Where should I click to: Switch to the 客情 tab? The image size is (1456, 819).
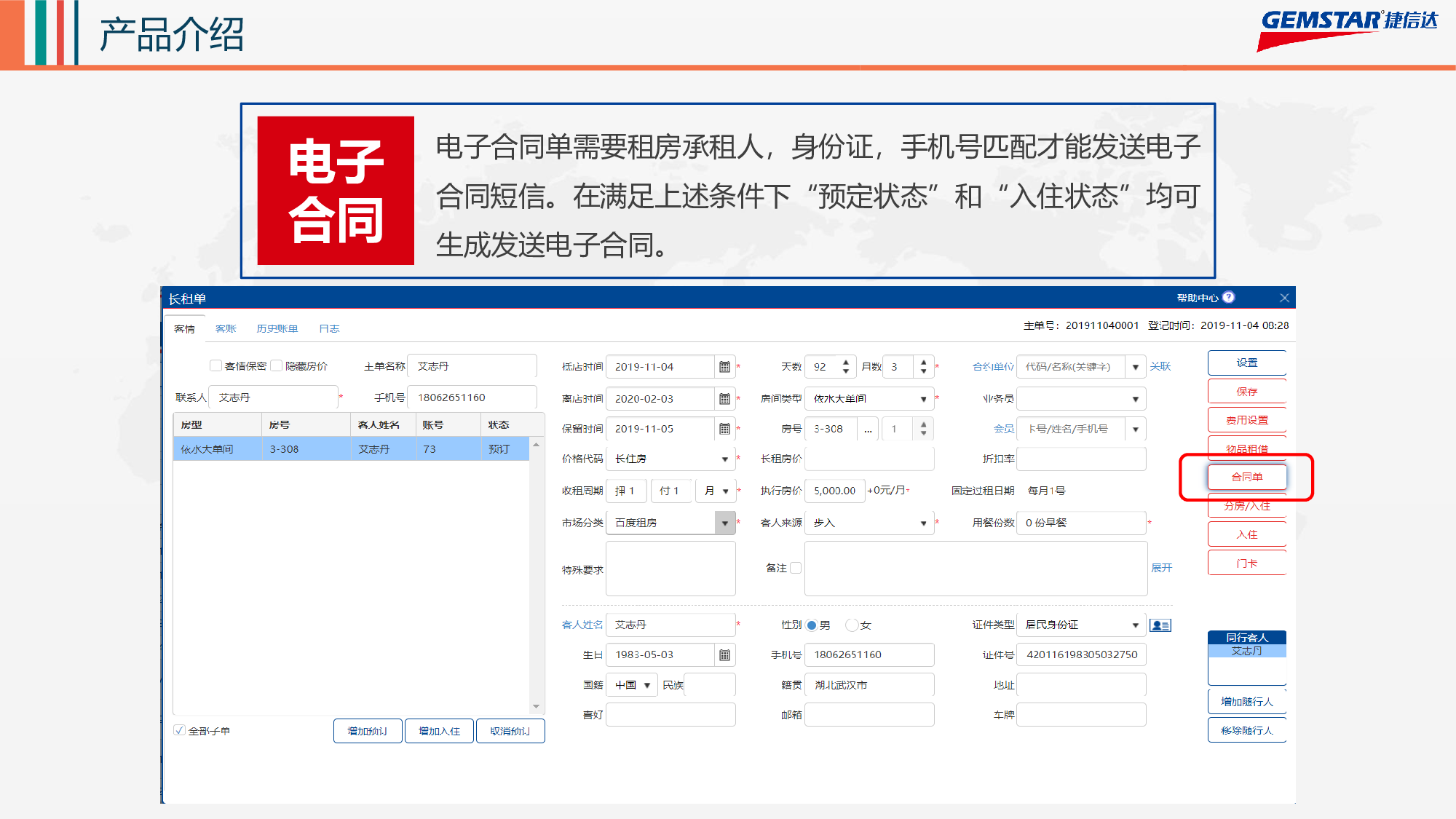click(184, 329)
